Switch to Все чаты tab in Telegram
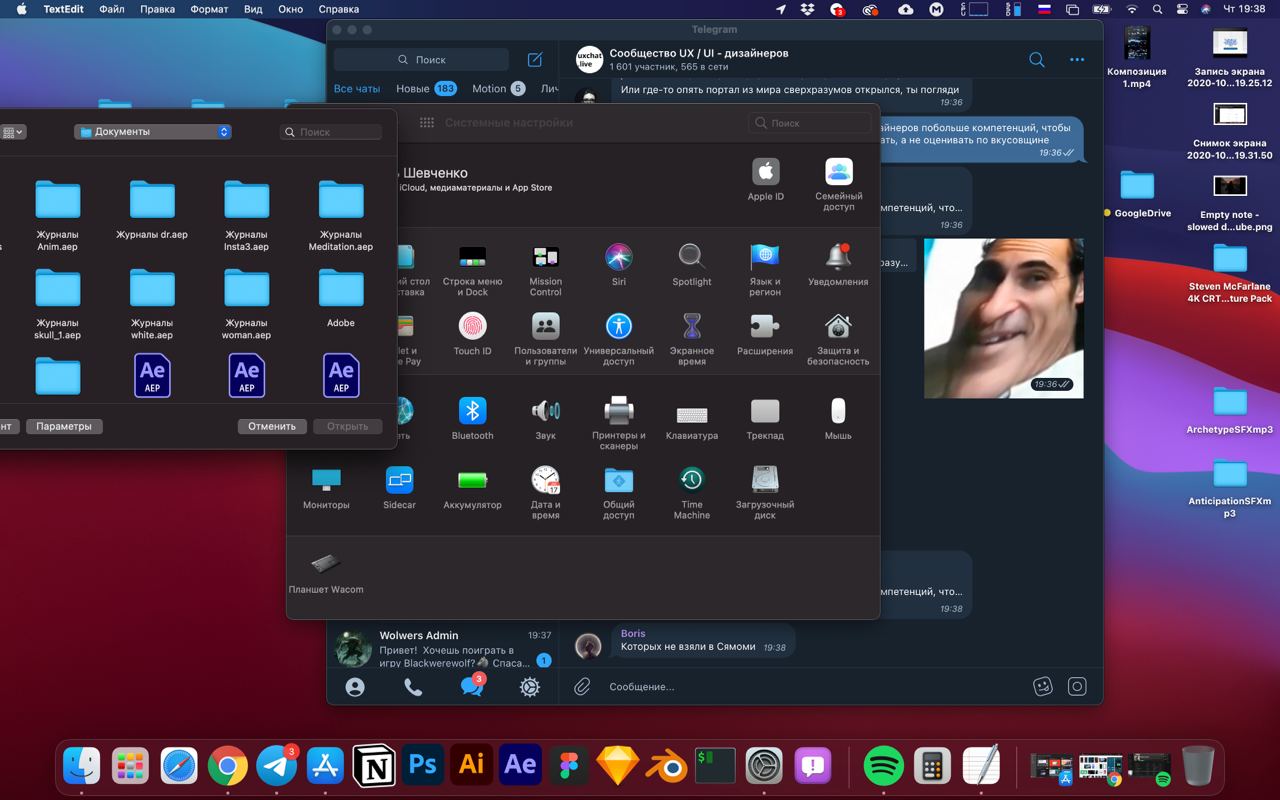Viewport: 1280px width, 800px height. (357, 88)
